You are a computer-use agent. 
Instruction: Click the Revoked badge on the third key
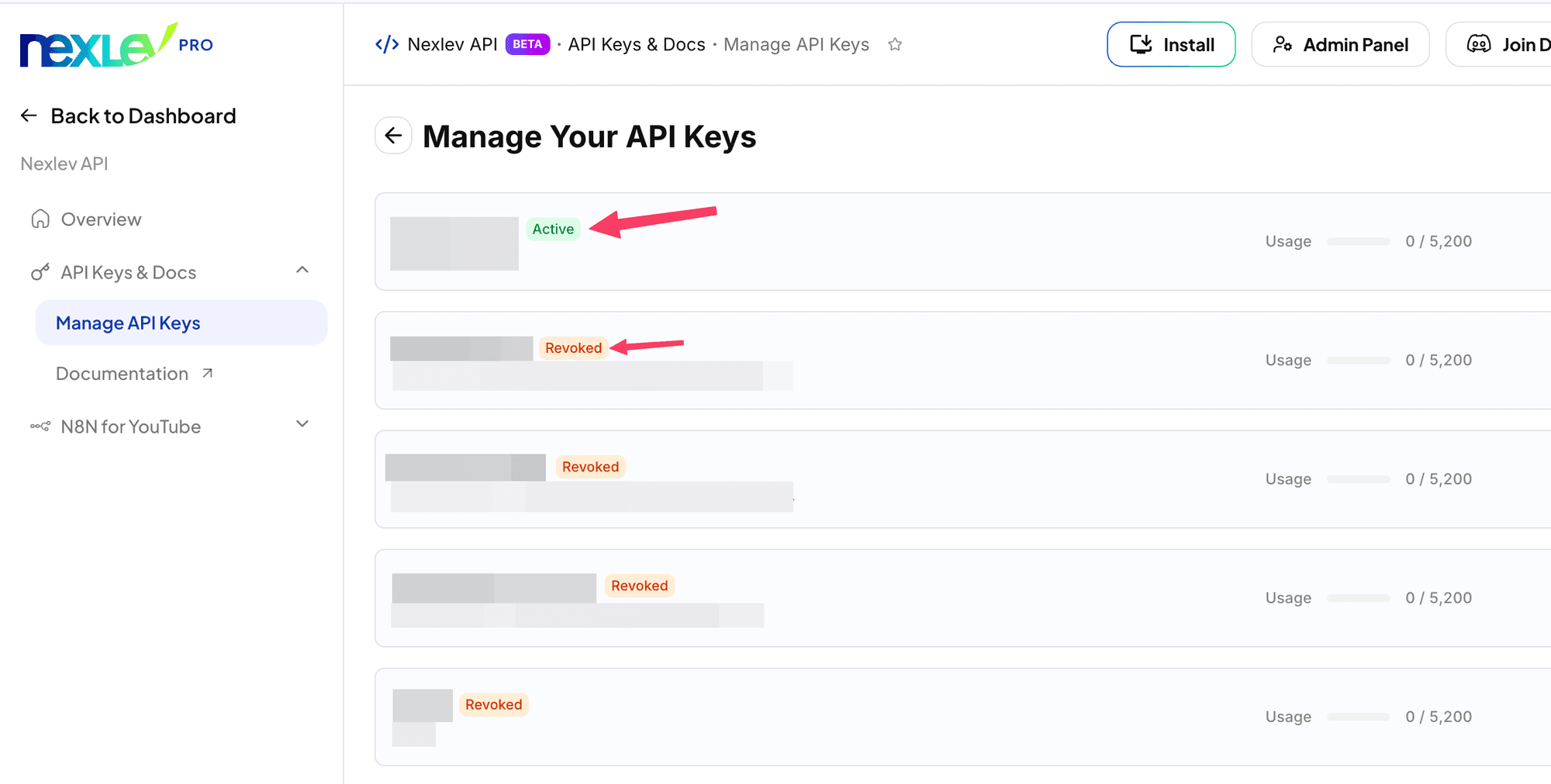(x=590, y=467)
